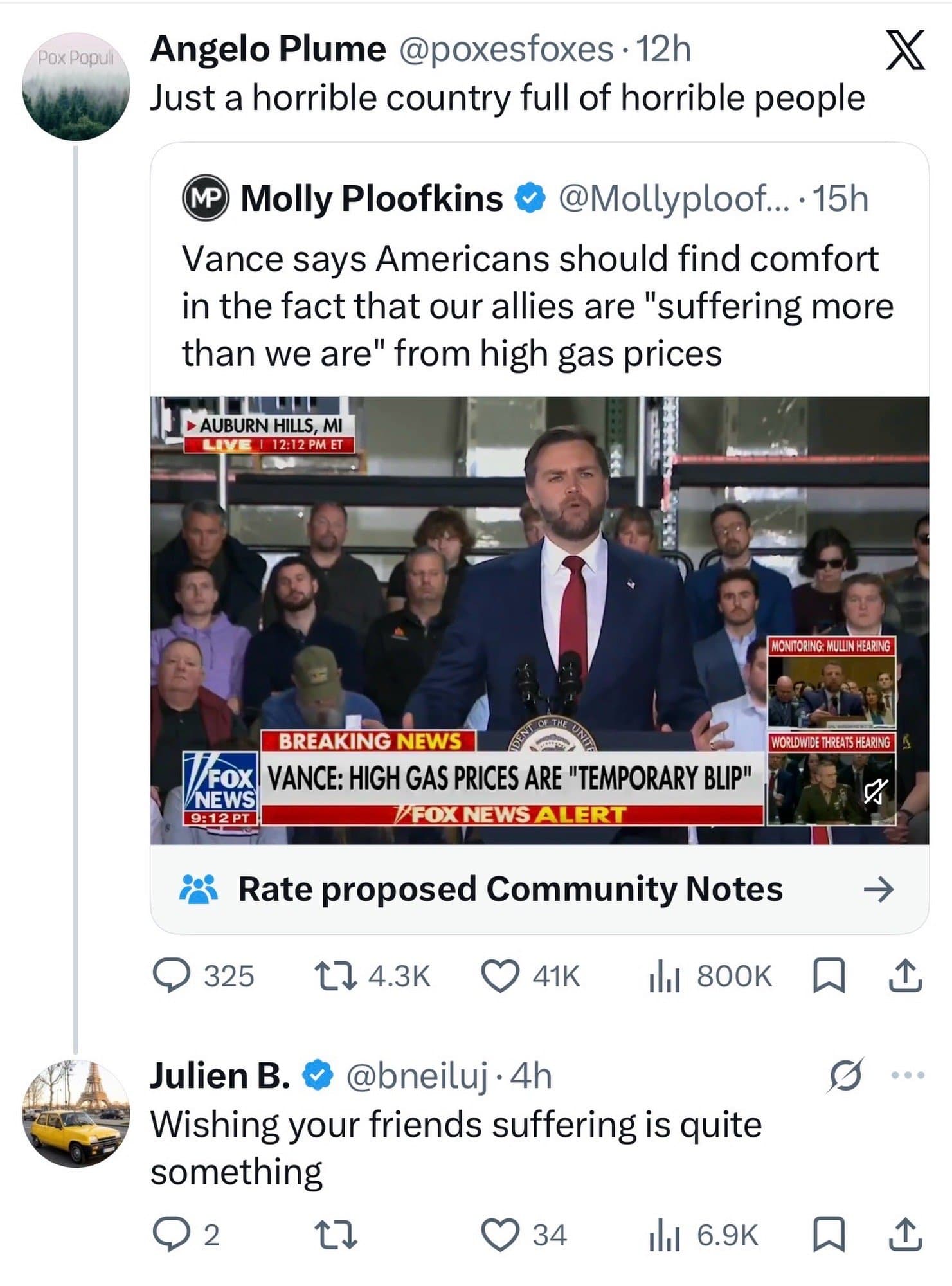952x1286 pixels.
Task: Open Rate proposed Community Notes arrow
Action: 878,889
